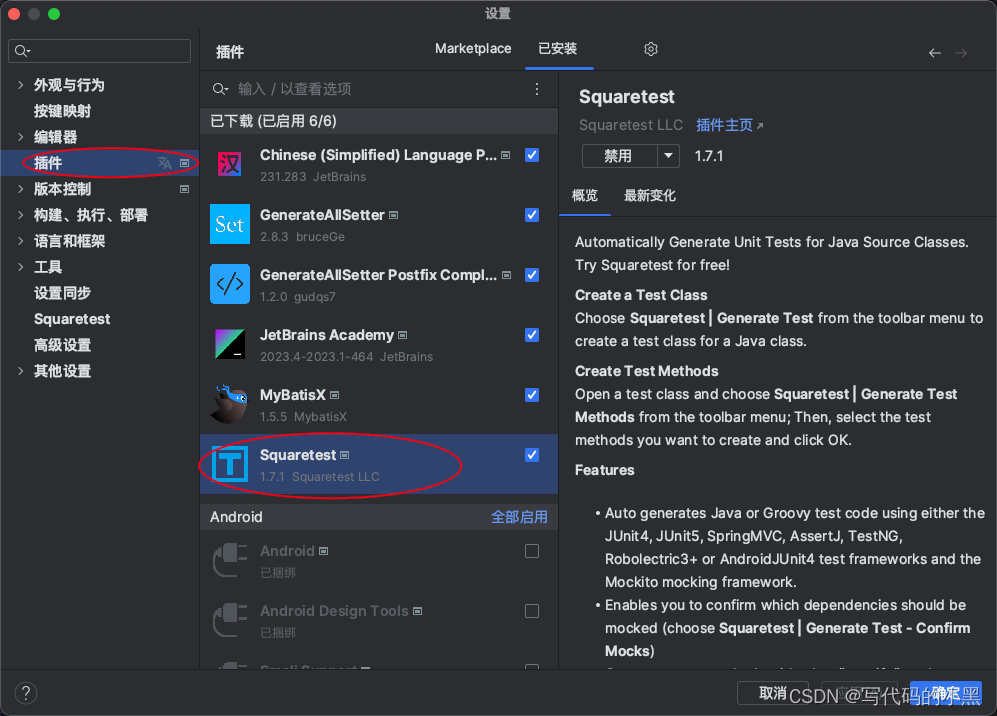Click the project-level icon on 版本控制 row
Image resolution: width=997 pixels, height=716 pixels.
pos(184,189)
